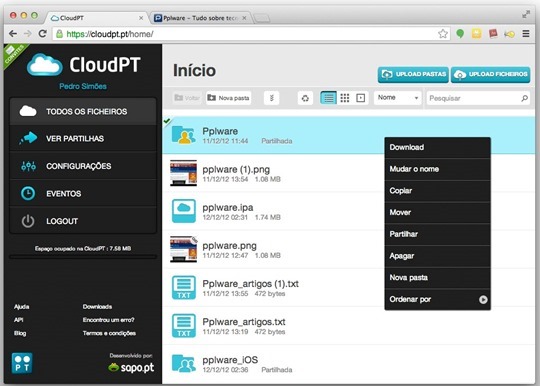This screenshot has width=540, height=386.
Task: Open the API link
Action: (x=19, y=320)
